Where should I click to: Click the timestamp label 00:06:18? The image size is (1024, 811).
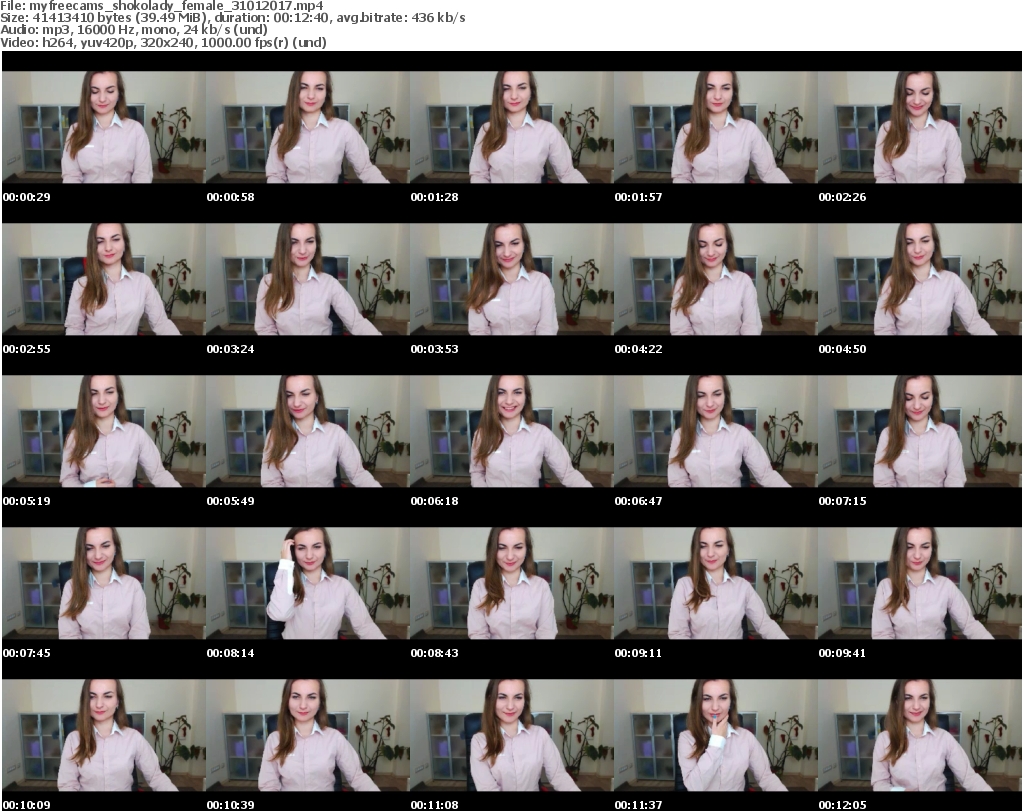[x=434, y=501]
